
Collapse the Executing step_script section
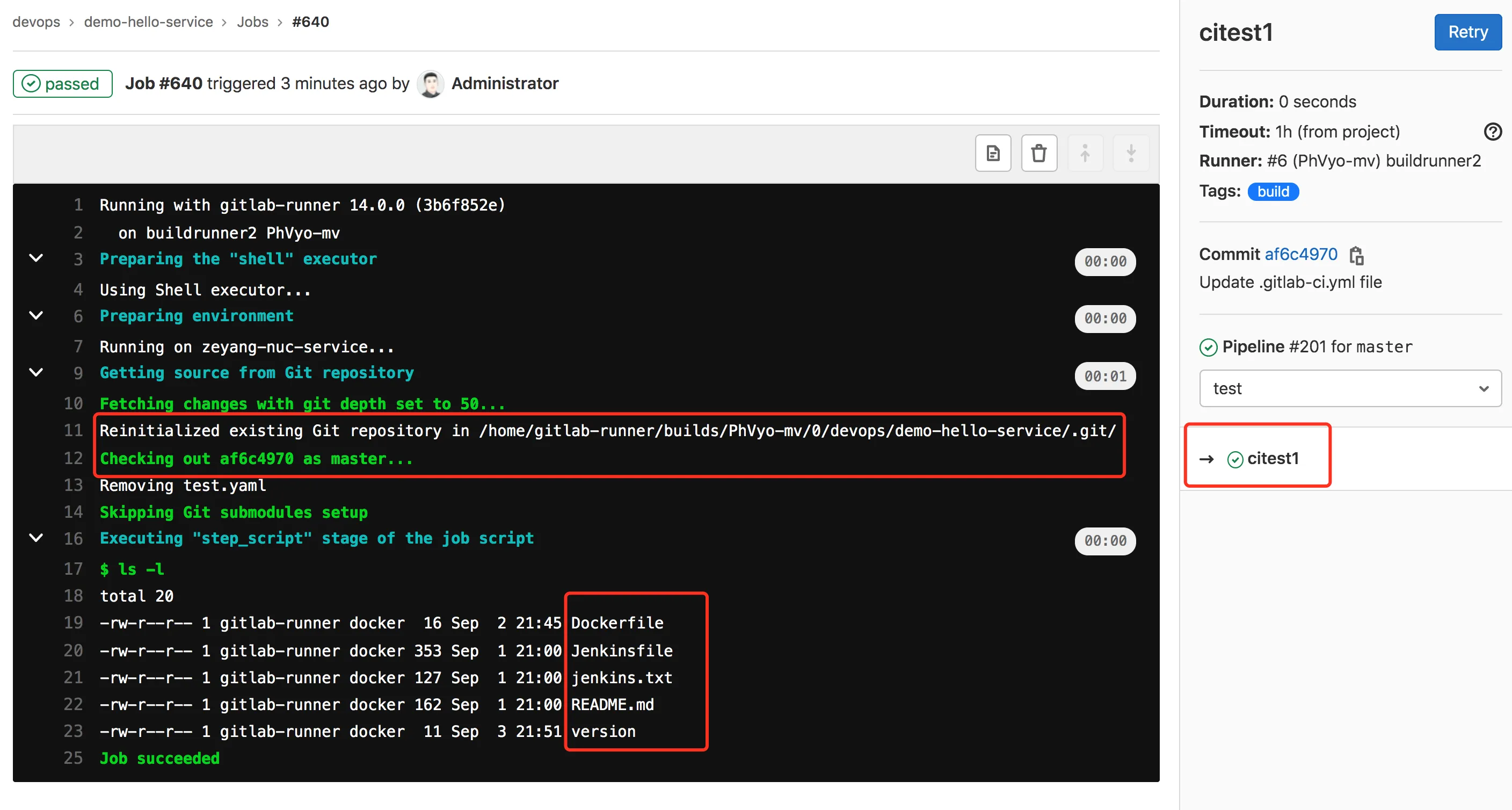tap(36, 538)
